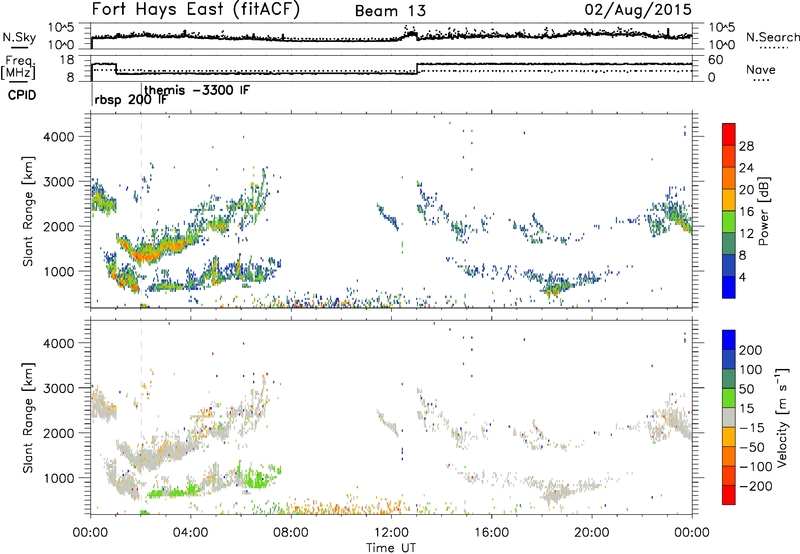The image size is (800, 554).
Task: Click '4000' on the power panel range axis
Action: (x=58, y=137)
